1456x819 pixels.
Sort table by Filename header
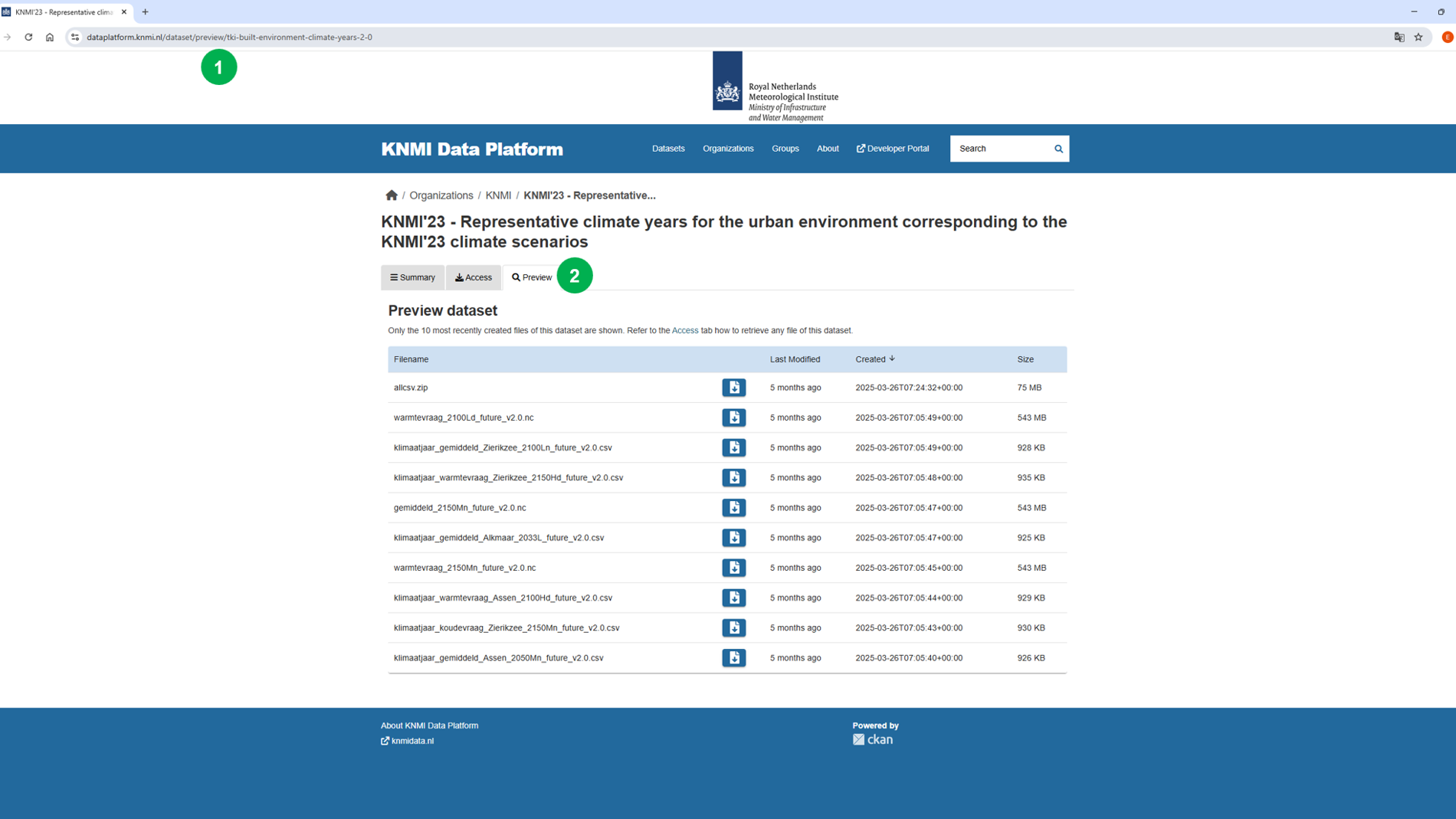tap(411, 359)
